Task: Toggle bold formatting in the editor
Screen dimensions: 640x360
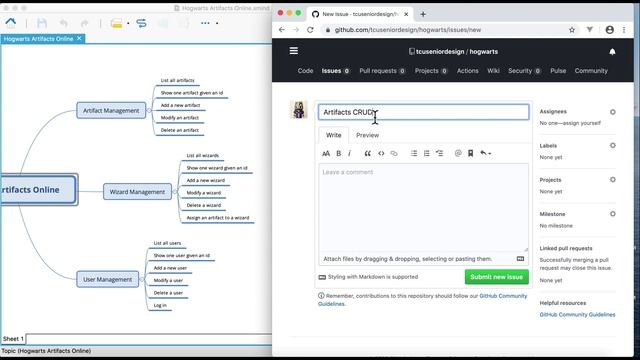Action: tap(338, 153)
